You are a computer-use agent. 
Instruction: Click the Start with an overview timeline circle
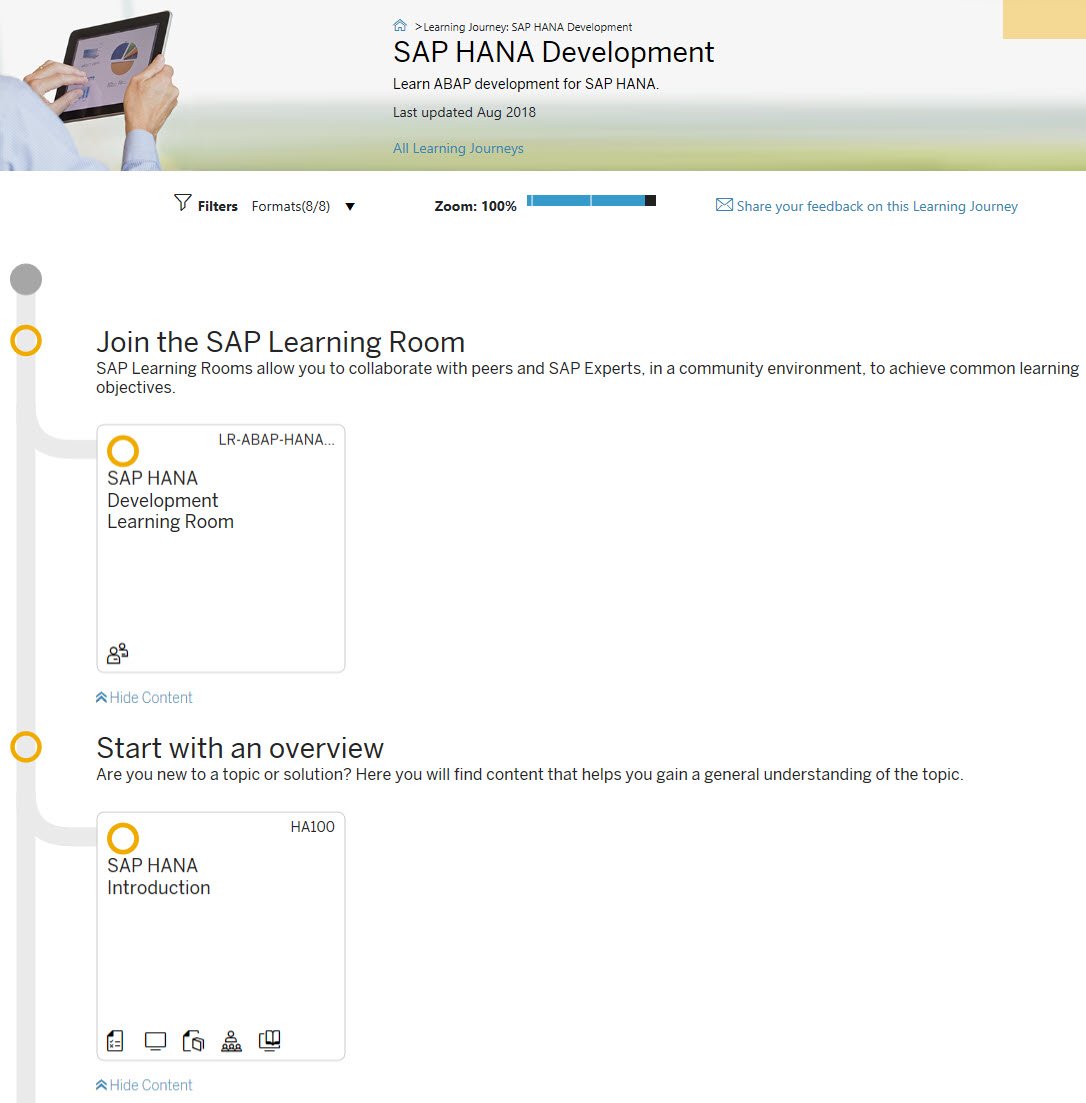point(26,746)
